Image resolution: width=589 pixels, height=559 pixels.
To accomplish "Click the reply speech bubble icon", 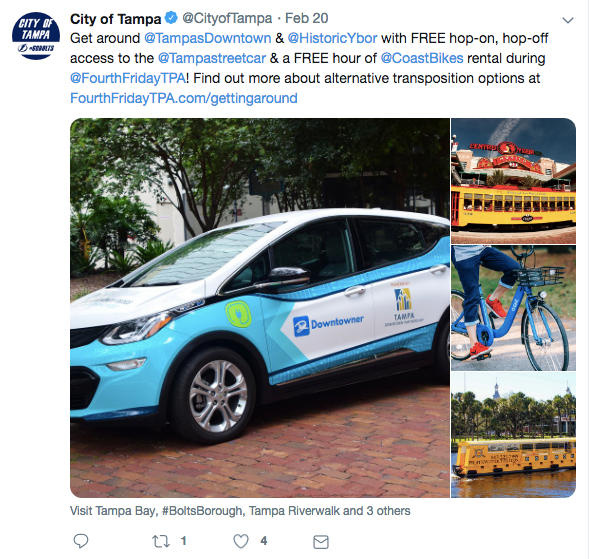I will (81, 541).
